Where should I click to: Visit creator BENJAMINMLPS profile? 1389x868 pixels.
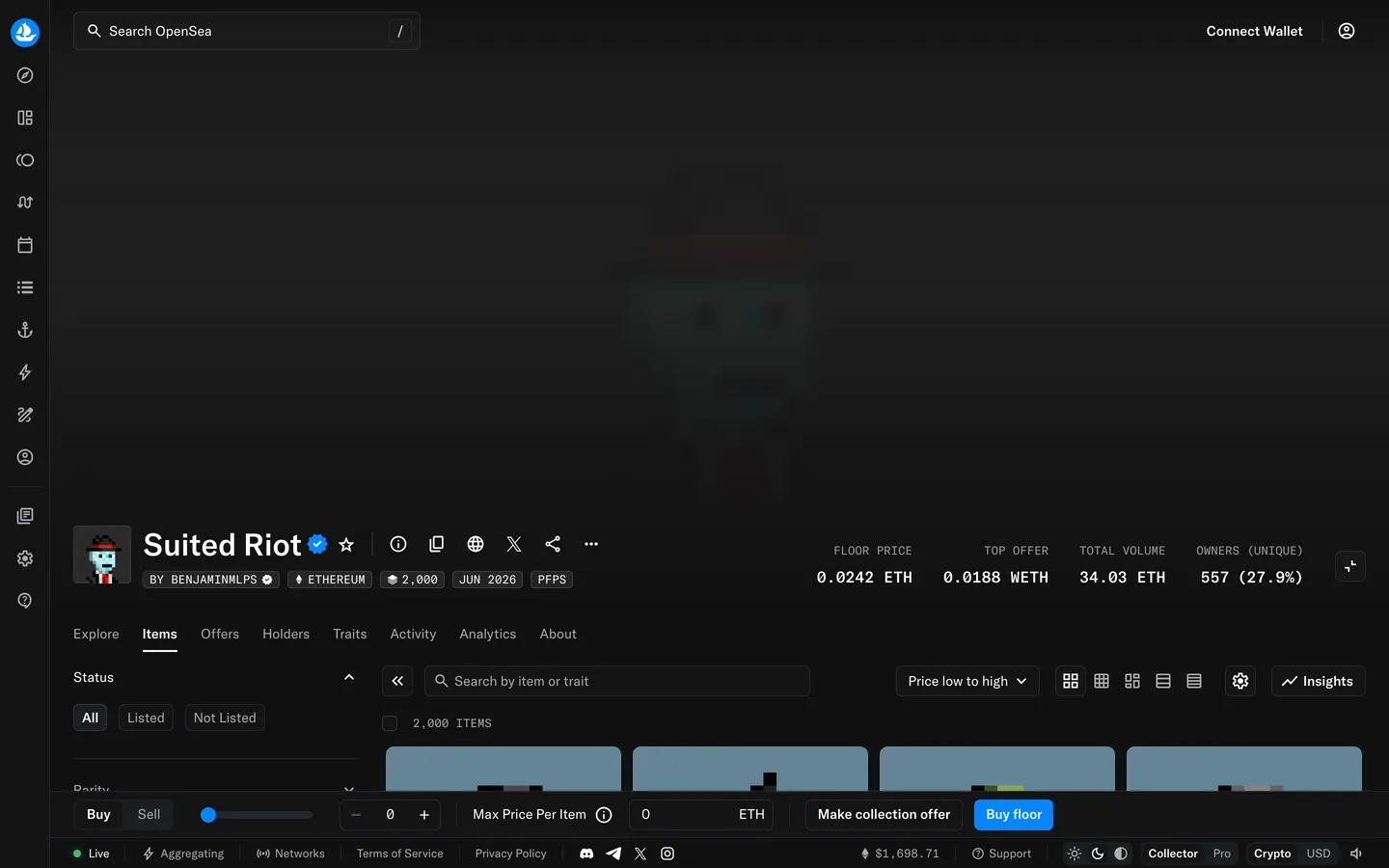click(x=211, y=580)
